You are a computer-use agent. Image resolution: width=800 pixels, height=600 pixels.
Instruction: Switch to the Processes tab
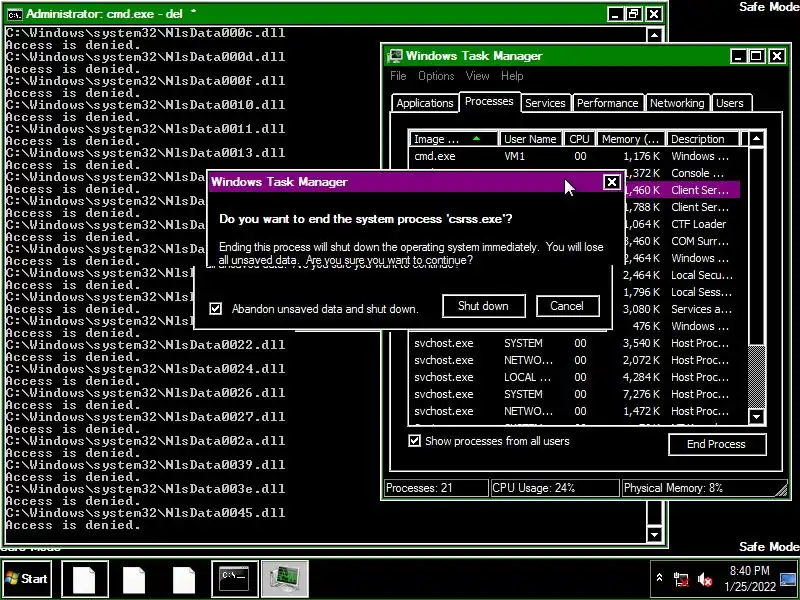click(489, 102)
